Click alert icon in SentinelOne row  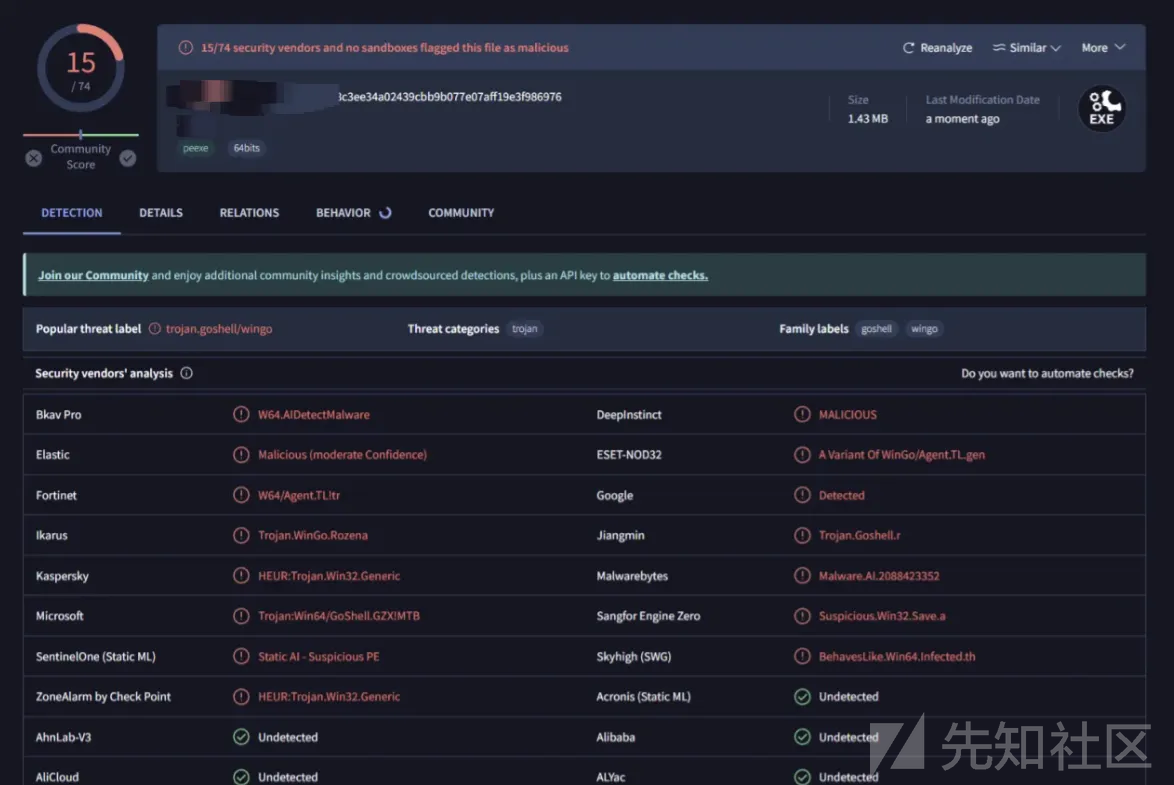tap(241, 656)
